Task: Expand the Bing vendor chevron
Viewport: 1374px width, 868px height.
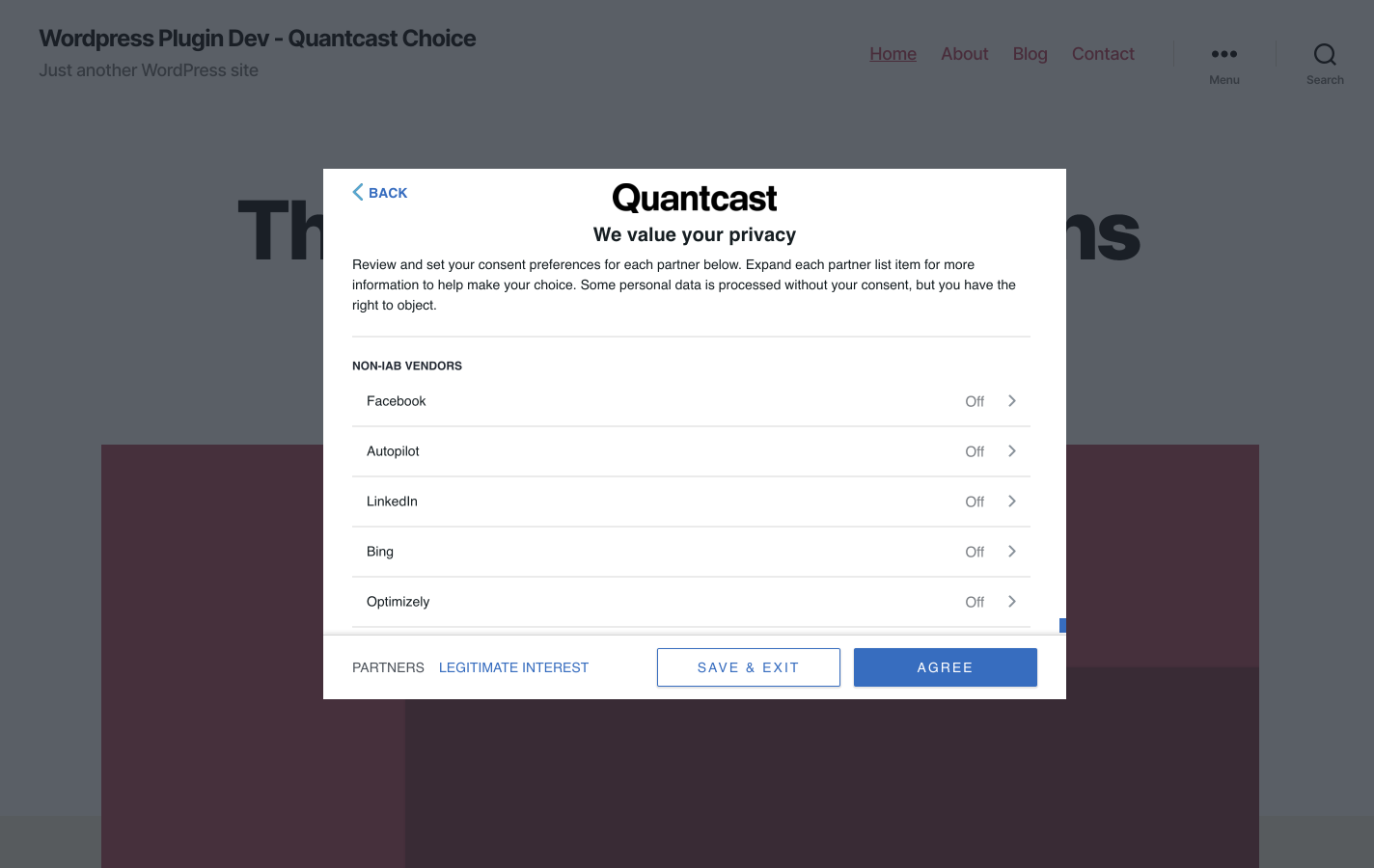Action: click(1012, 552)
